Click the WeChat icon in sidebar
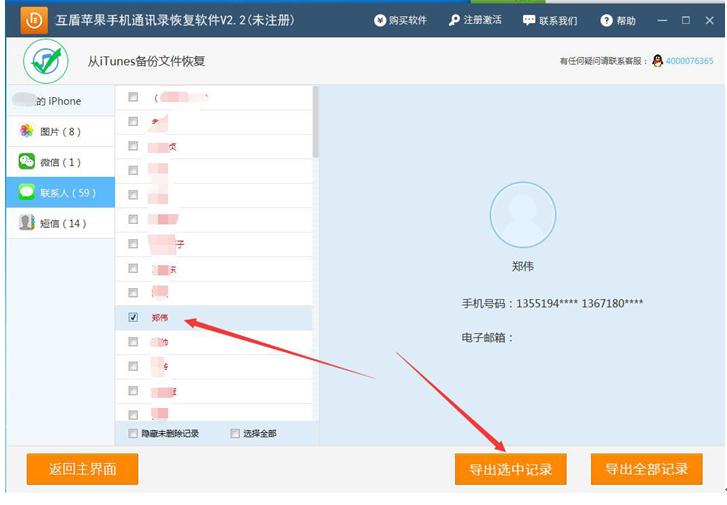727x505 pixels. pos(27,161)
